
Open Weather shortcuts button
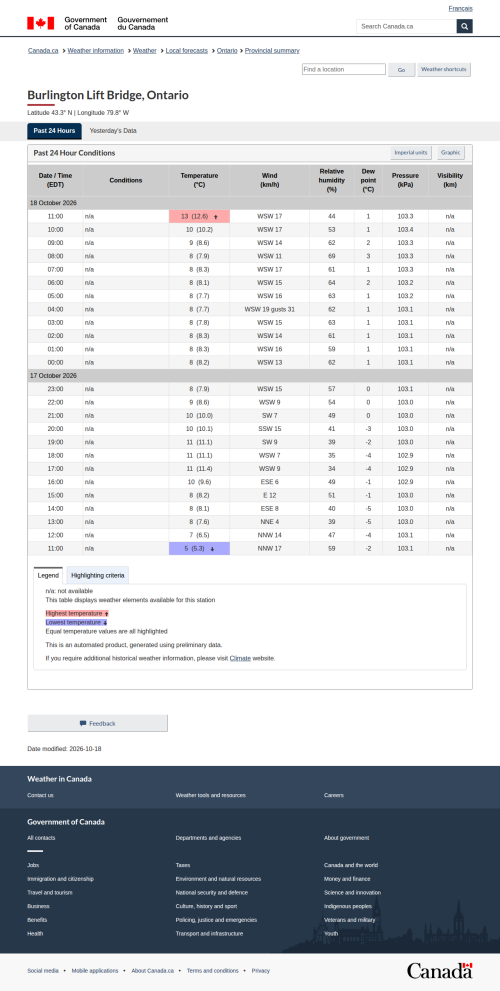coord(444,70)
